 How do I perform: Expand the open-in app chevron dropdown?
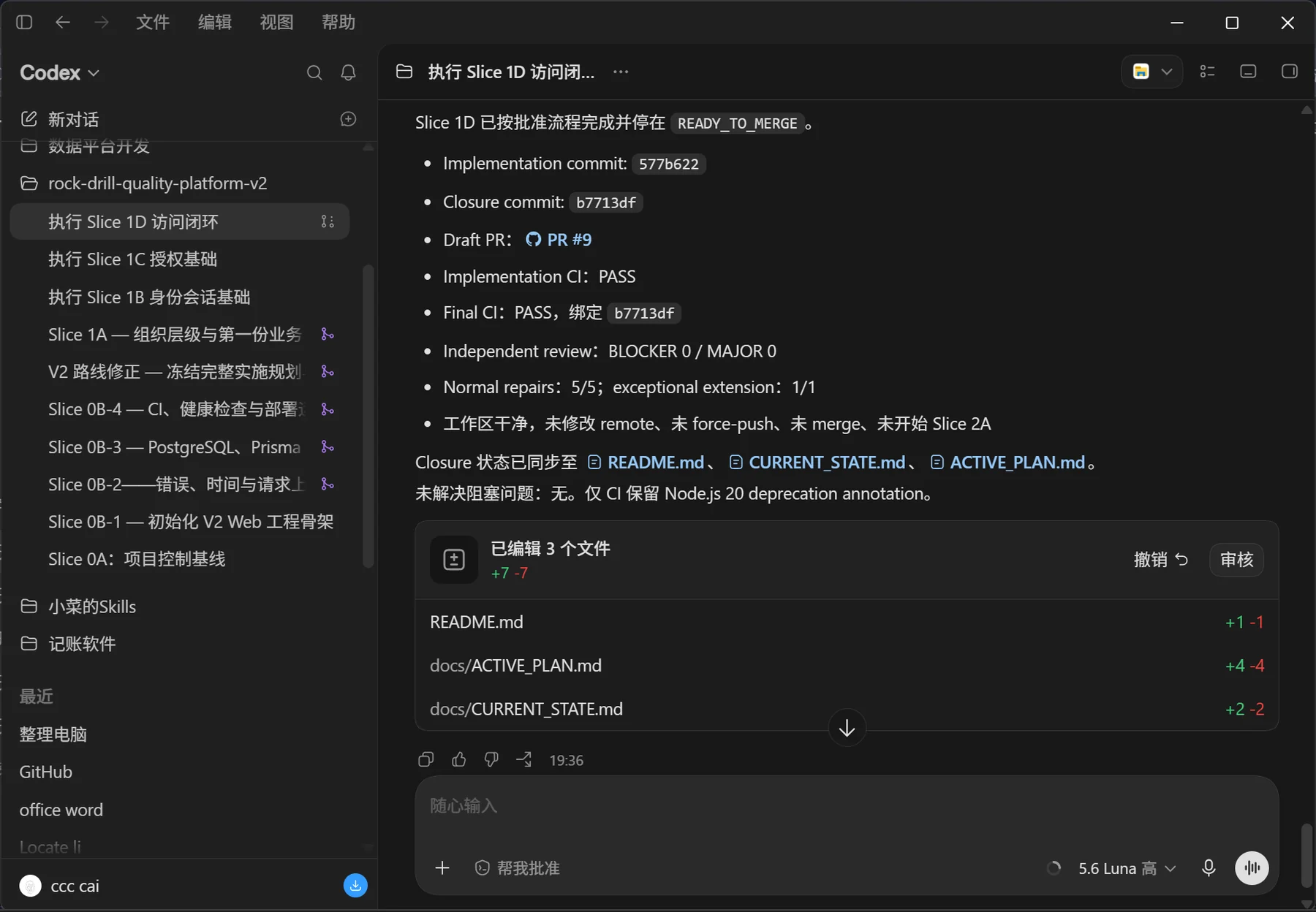click(1167, 72)
